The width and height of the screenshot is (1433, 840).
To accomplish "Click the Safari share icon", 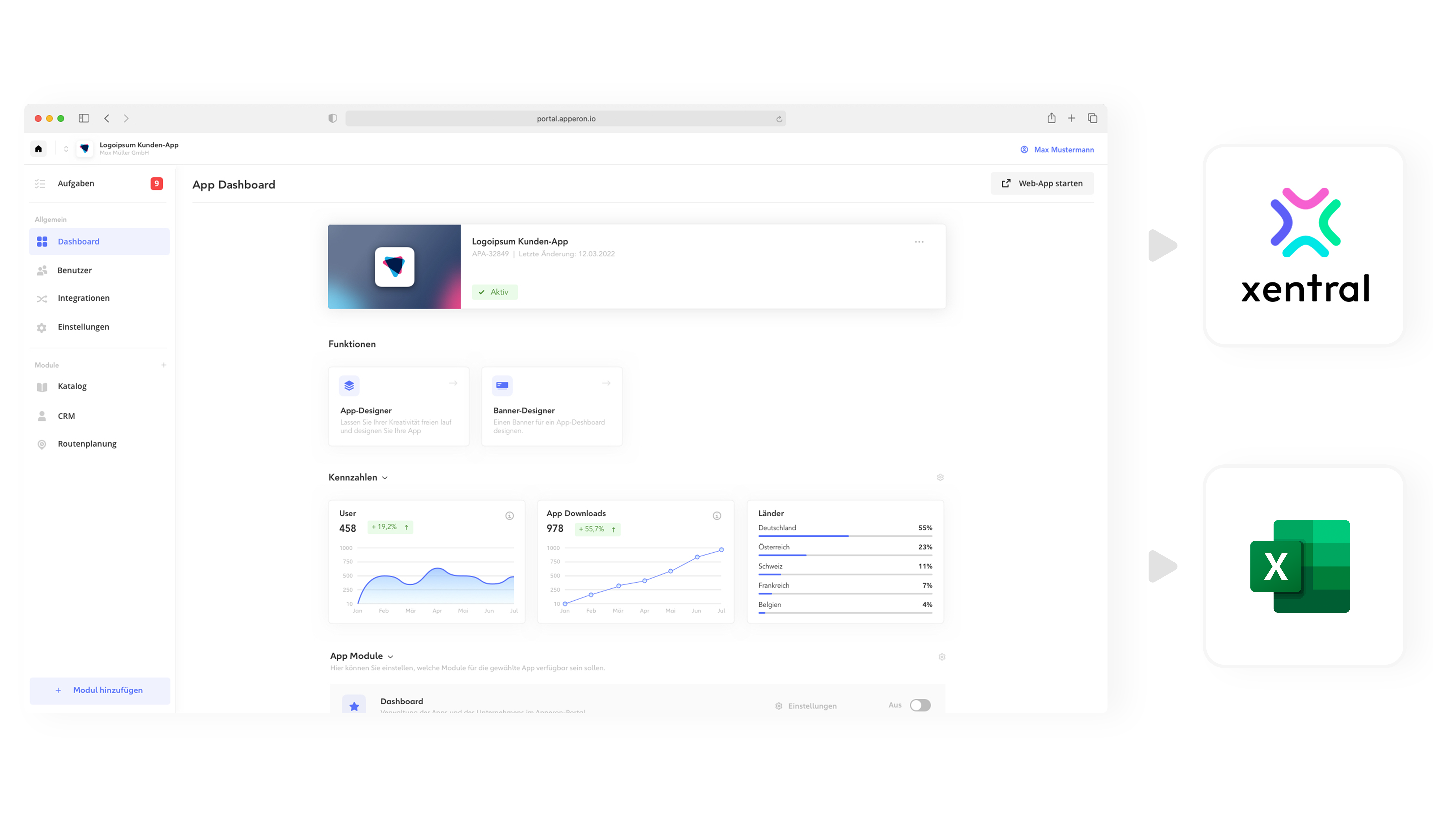I will coord(1052,118).
